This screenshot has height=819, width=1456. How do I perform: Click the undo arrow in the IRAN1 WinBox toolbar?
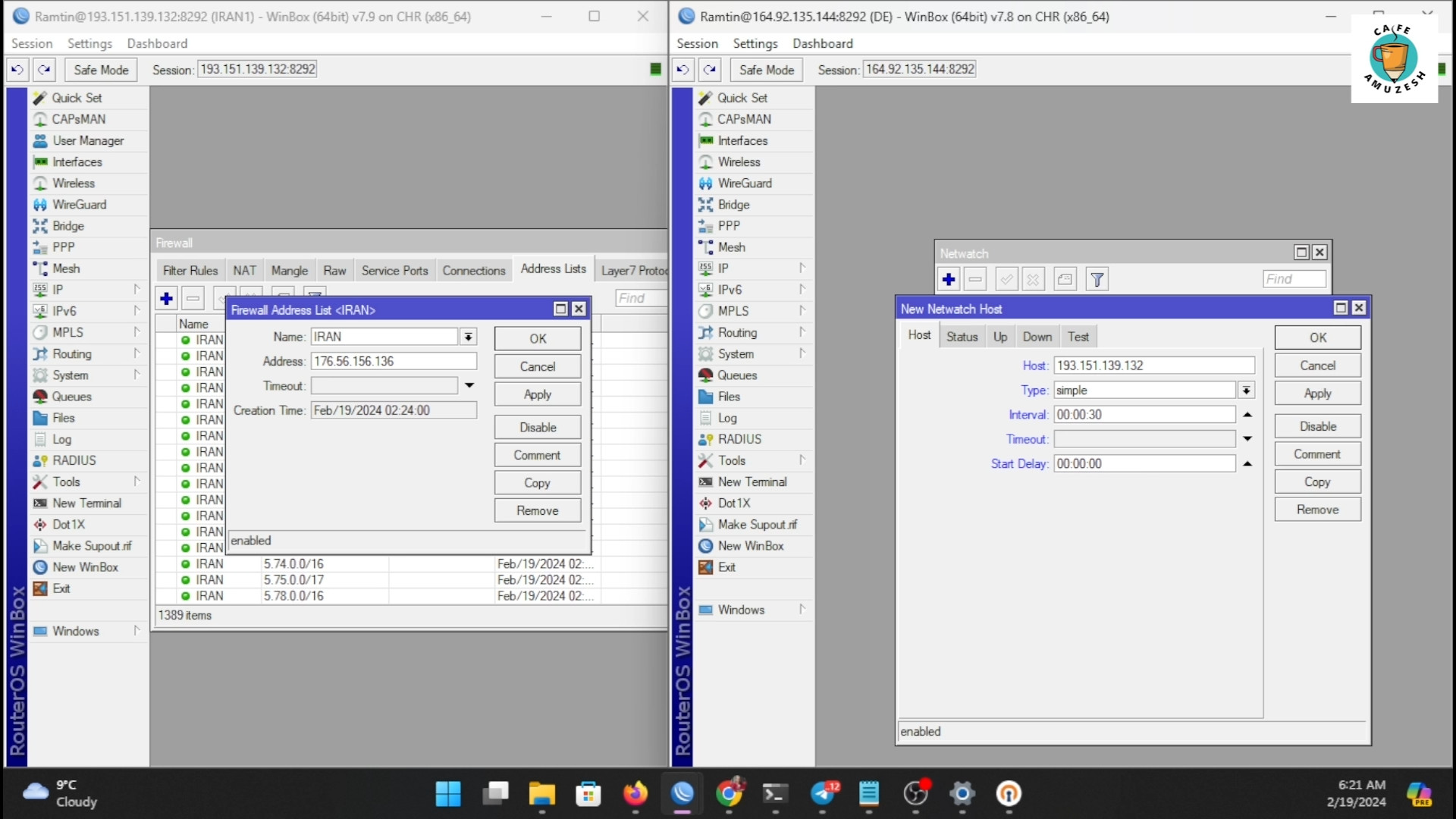tap(17, 70)
